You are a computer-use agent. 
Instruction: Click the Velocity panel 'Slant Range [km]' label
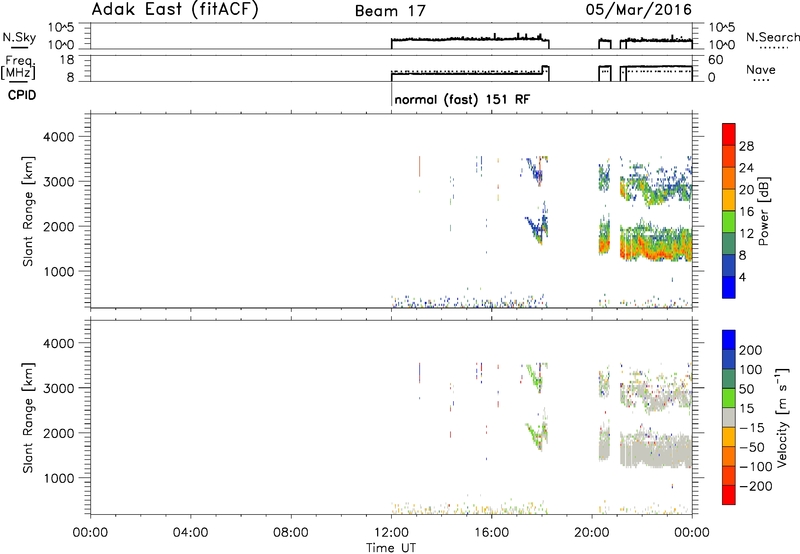tap(28, 418)
